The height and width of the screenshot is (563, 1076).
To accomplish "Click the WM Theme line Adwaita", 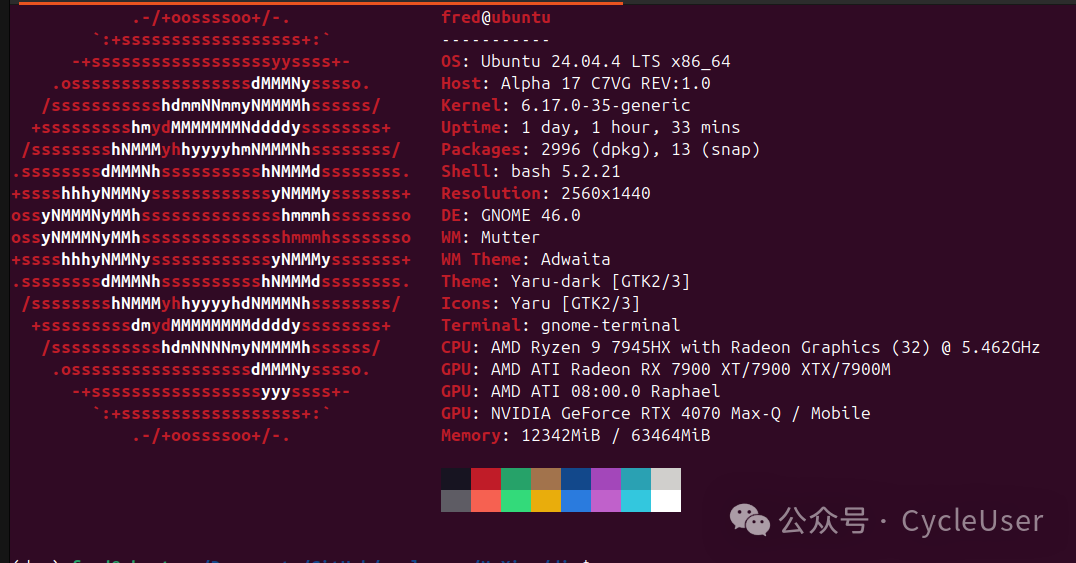I will (526, 259).
